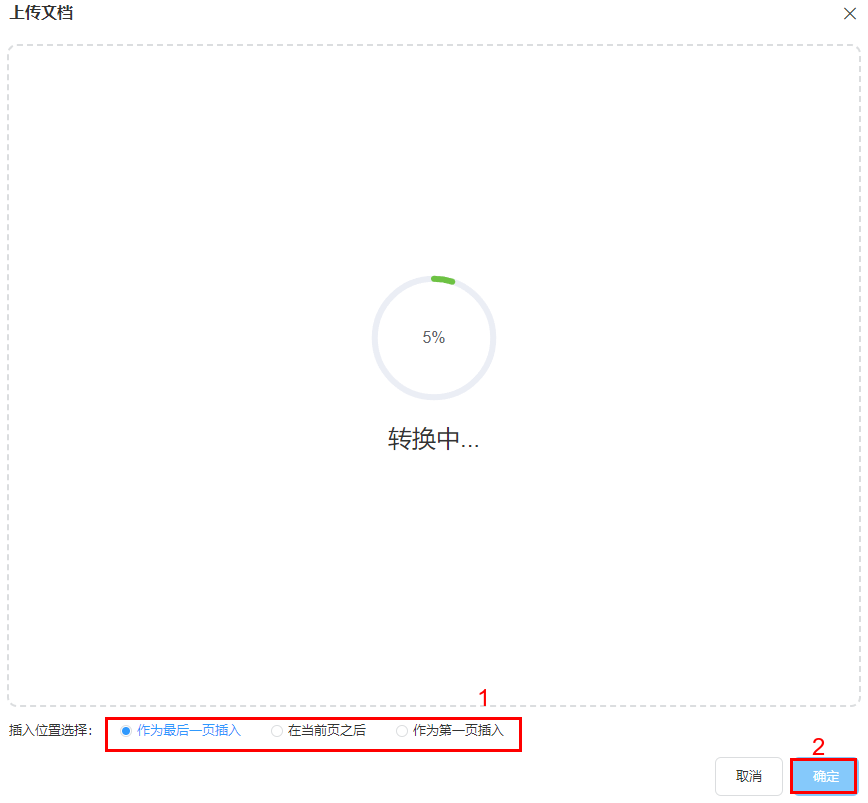Click the 转换中... status text
868x803 pixels.
pyautogui.click(x=433, y=439)
